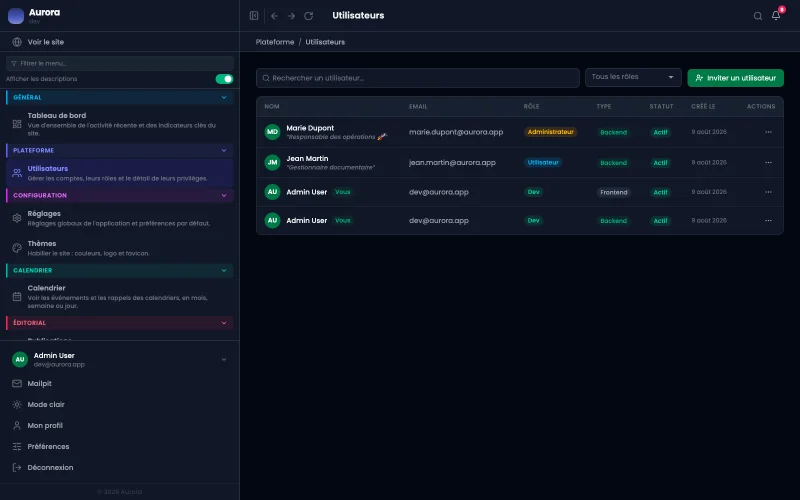Click Inviter un utilisateur button
800x500 pixels.
click(x=735, y=78)
